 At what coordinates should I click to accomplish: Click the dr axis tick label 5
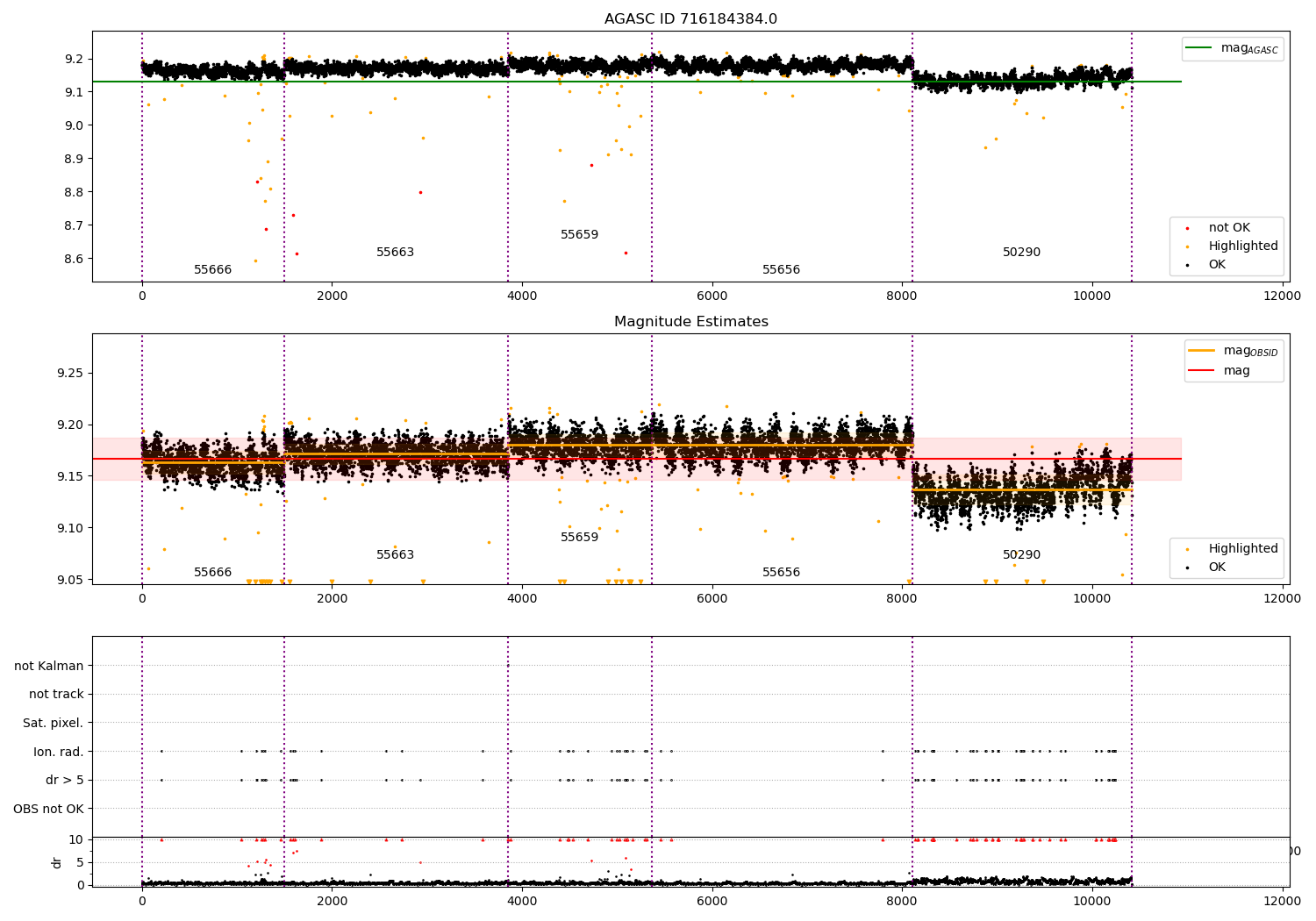(81, 862)
